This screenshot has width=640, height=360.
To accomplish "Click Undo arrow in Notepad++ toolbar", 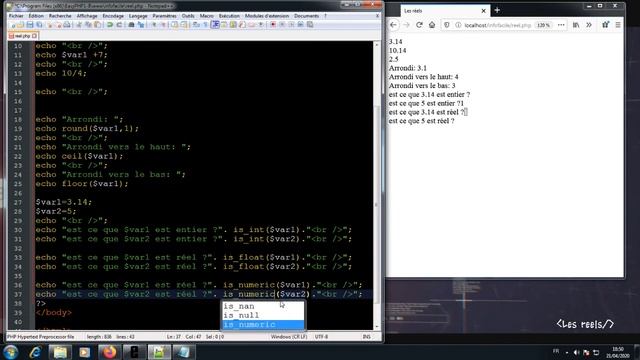I will (109, 24).
